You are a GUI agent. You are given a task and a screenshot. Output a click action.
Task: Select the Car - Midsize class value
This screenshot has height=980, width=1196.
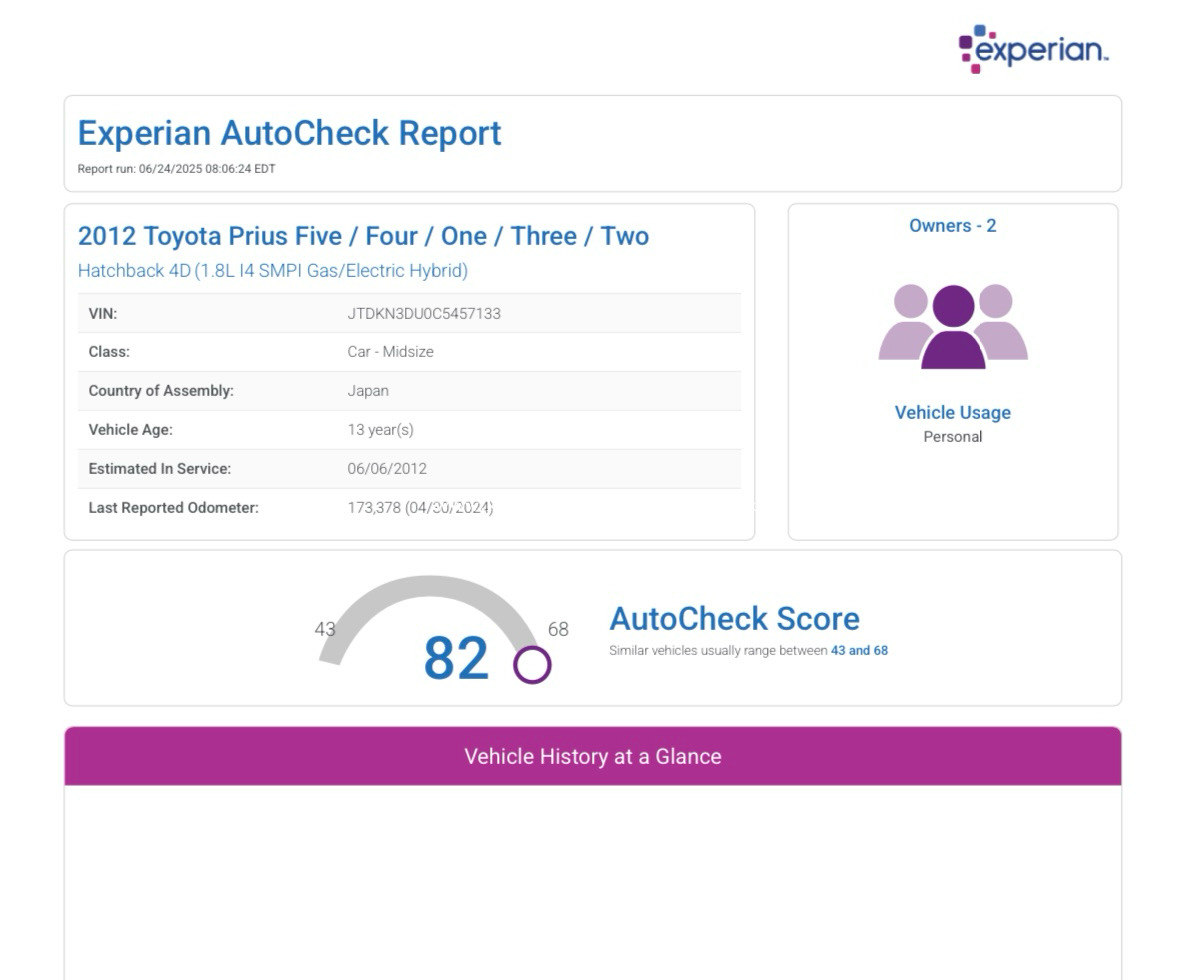click(x=391, y=352)
